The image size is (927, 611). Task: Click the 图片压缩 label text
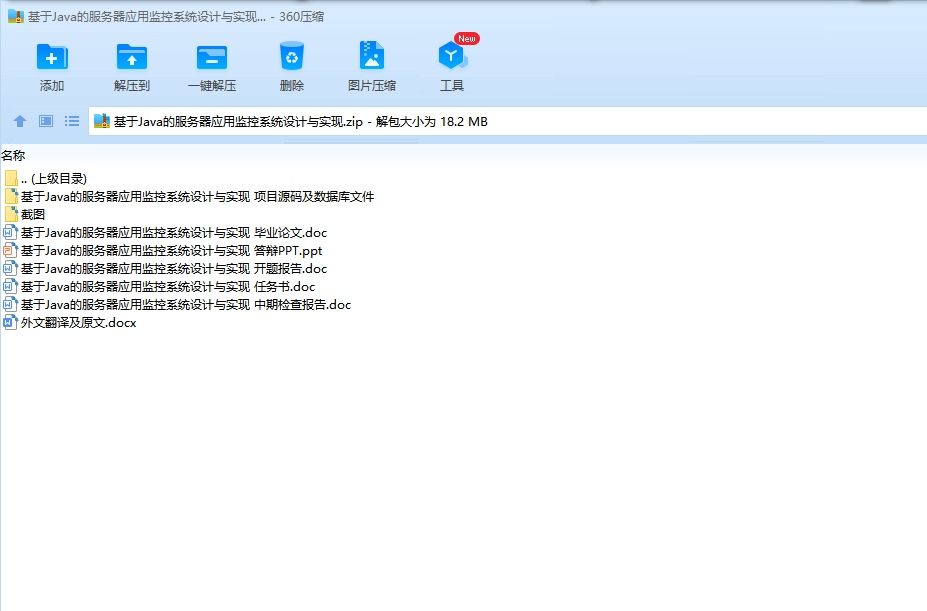tap(372, 86)
